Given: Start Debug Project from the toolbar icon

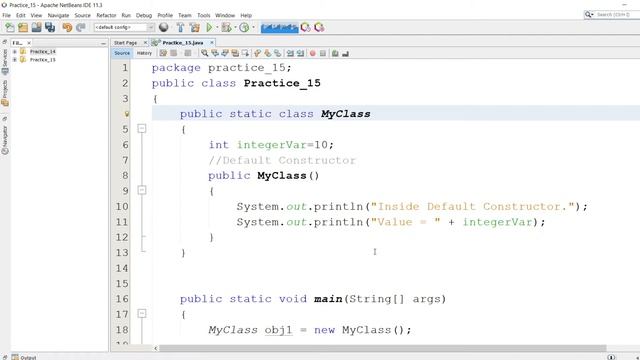Looking at the screenshot, I should click(227, 27).
